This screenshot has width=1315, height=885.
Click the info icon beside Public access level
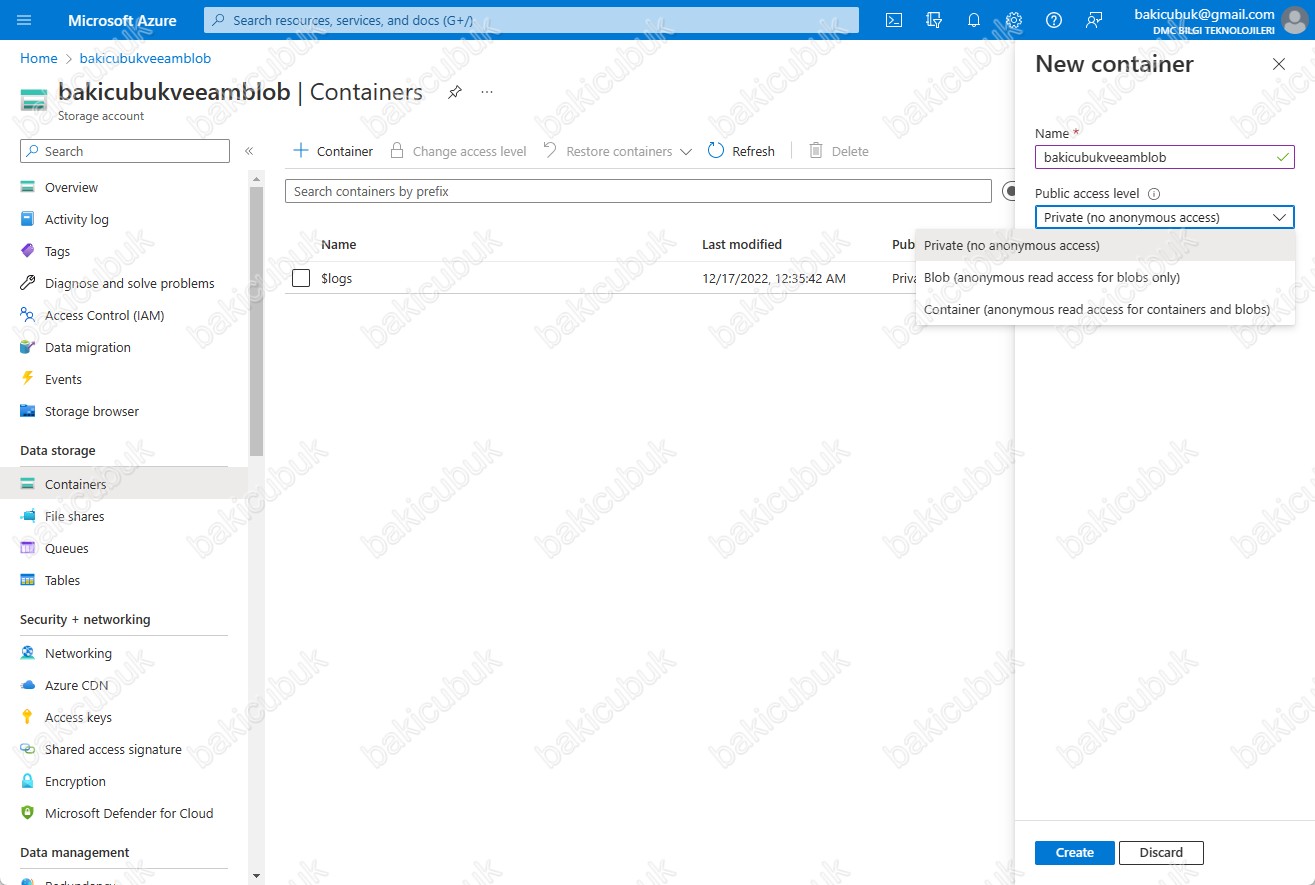point(1153,194)
